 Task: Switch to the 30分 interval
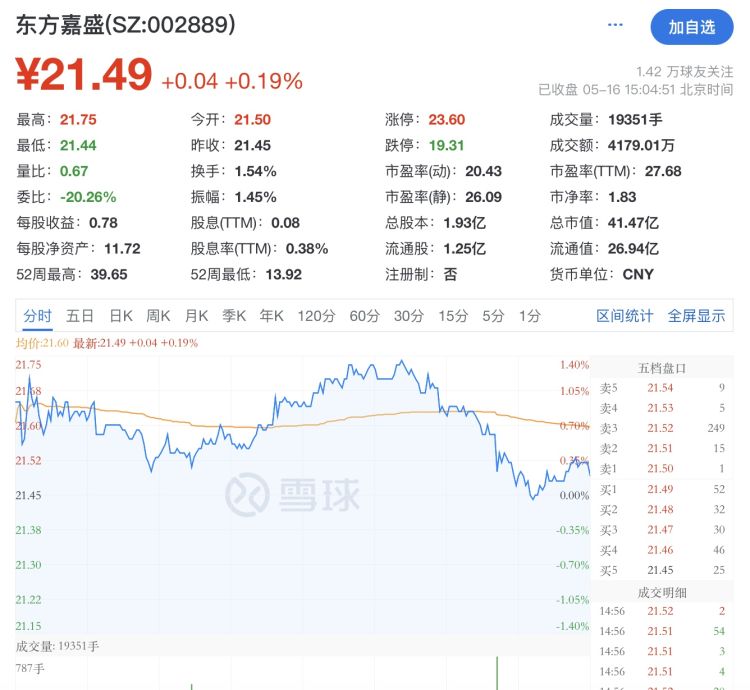pos(409,316)
